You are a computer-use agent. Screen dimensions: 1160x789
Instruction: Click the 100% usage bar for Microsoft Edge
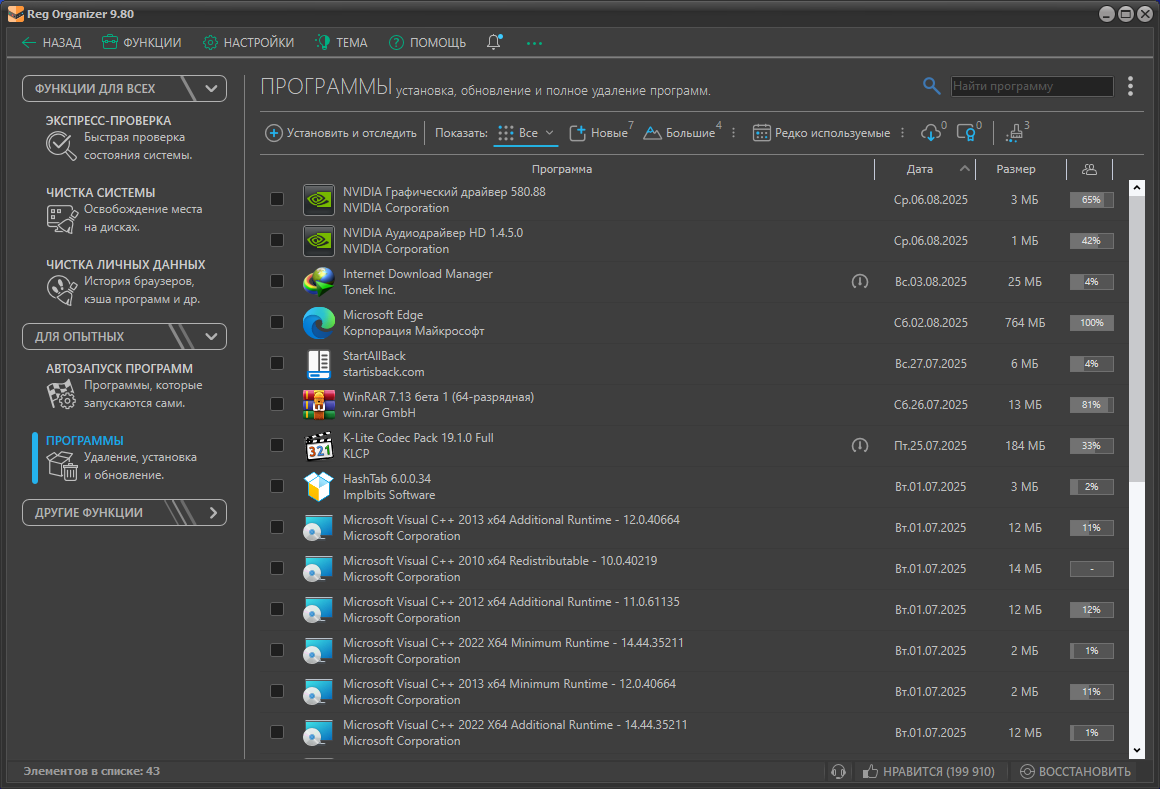point(1091,322)
